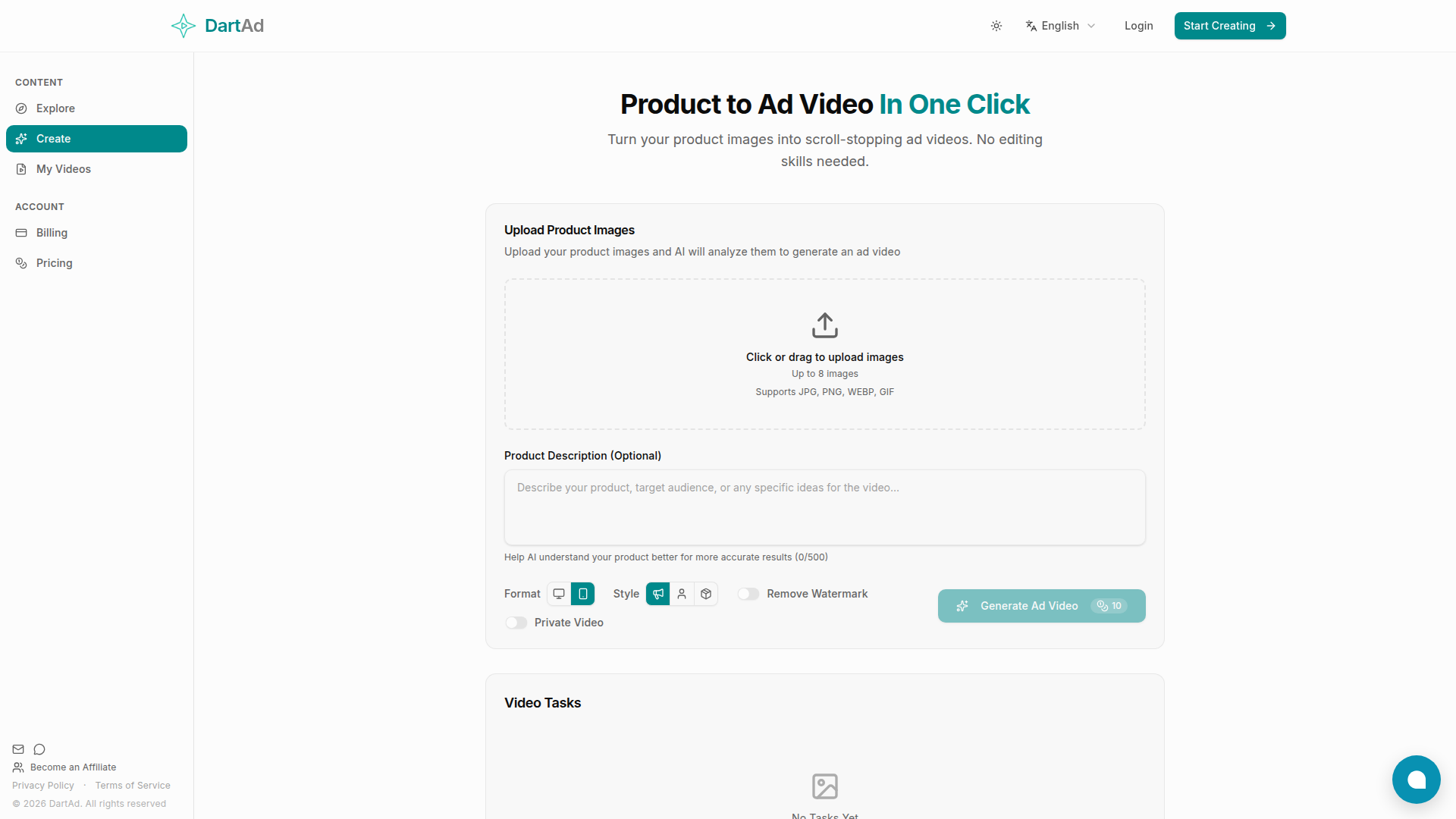This screenshot has width=1456, height=819.
Task: Click the image upload drop zone
Action: 824,354
